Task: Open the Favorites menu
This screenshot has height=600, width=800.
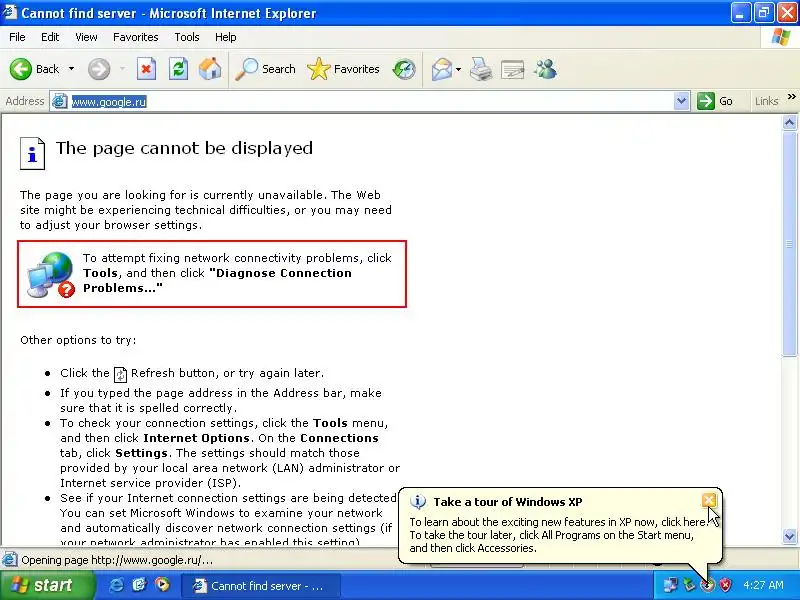Action: (x=136, y=37)
